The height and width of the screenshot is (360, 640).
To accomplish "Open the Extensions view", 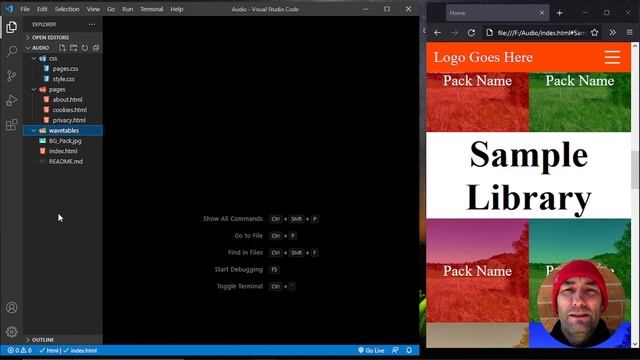I will 11,124.
